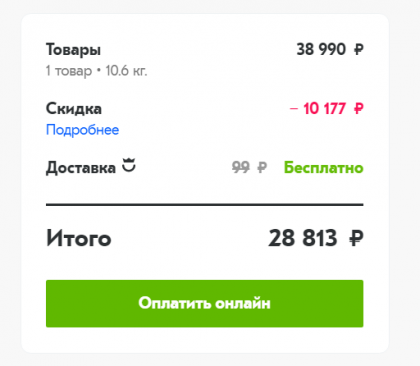
Task: Select the 38 990 goods price
Action: [321, 50]
